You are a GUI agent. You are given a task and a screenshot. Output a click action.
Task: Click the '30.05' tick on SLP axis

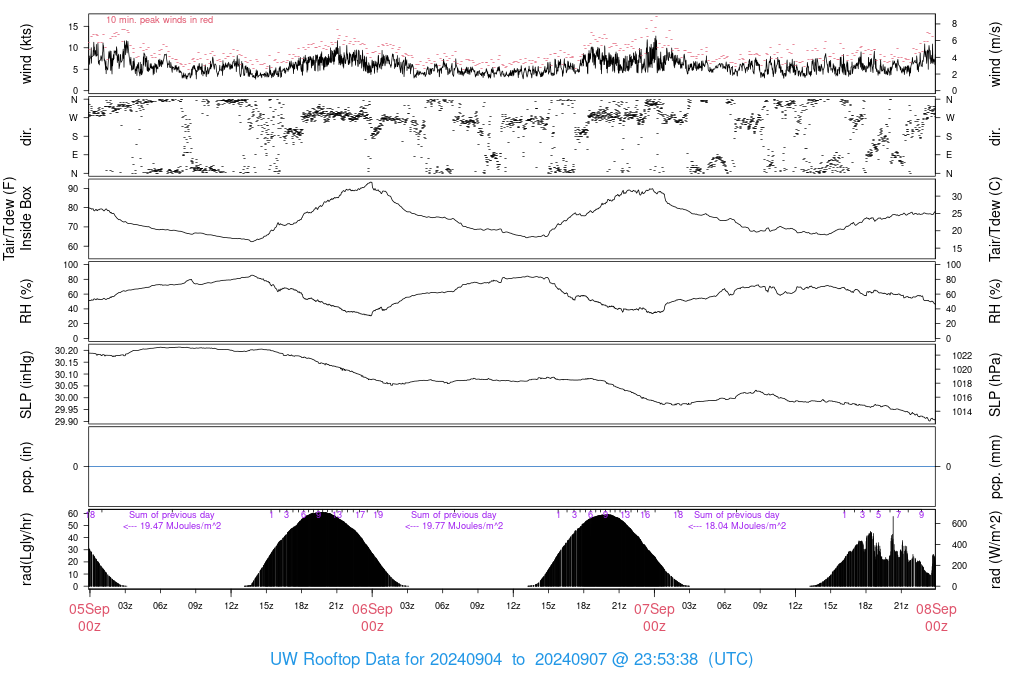coord(67,386)
